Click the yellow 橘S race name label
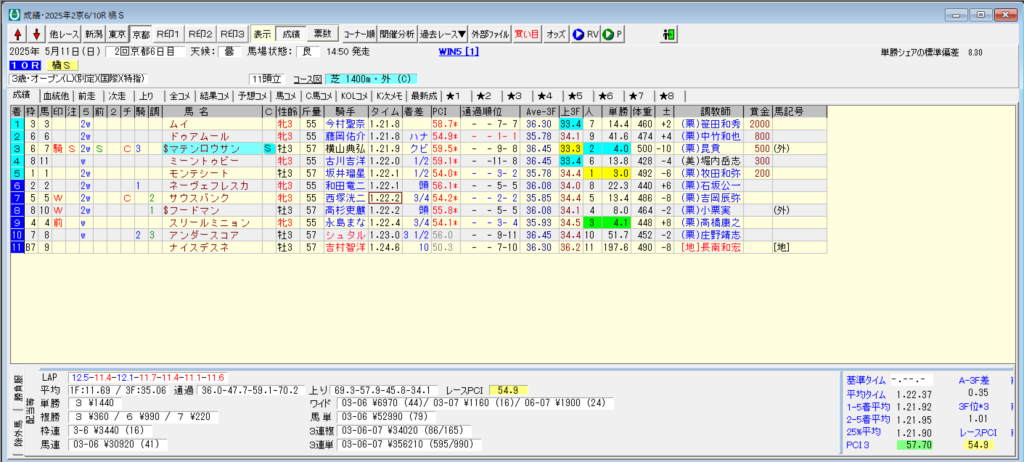 pyautogui.click(x=63, y=65)
